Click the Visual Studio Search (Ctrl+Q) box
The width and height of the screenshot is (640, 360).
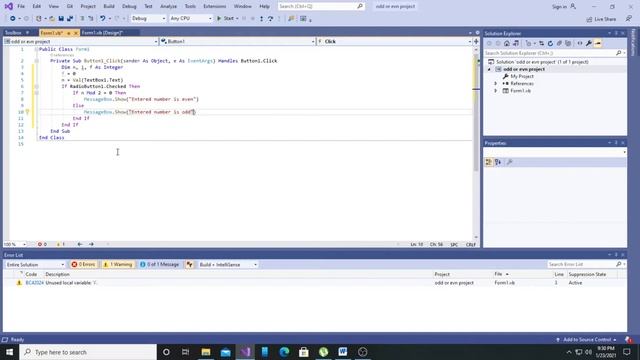pyautogui.click(x=321, y=6)
